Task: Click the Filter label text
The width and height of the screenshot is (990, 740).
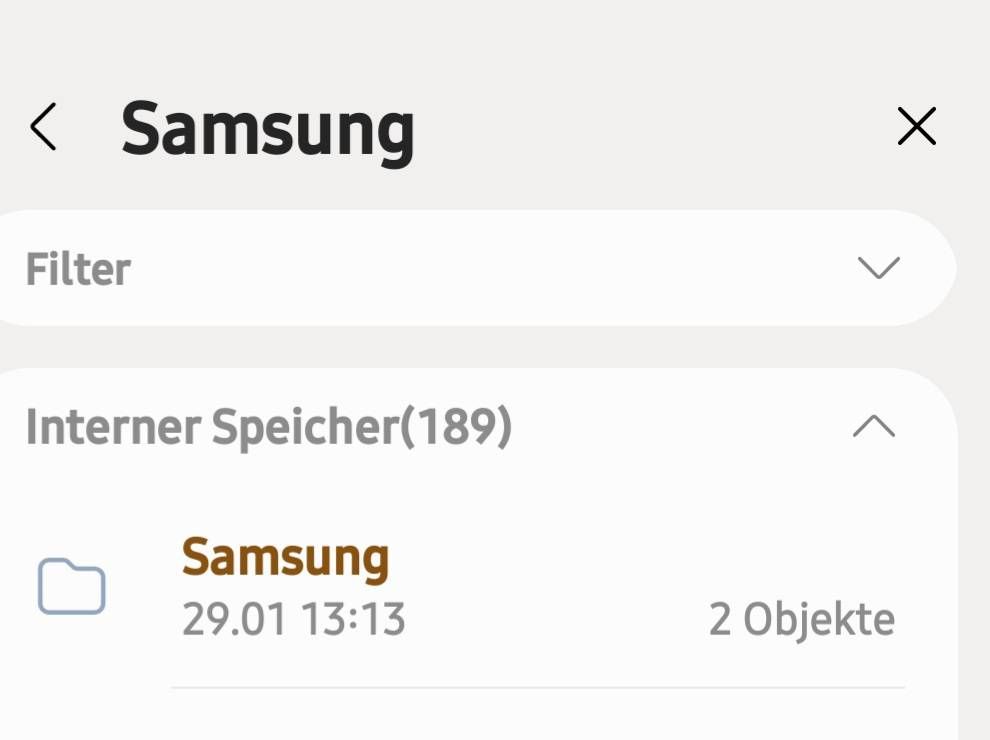Action: pyautogui.click(x=78, y=269)
